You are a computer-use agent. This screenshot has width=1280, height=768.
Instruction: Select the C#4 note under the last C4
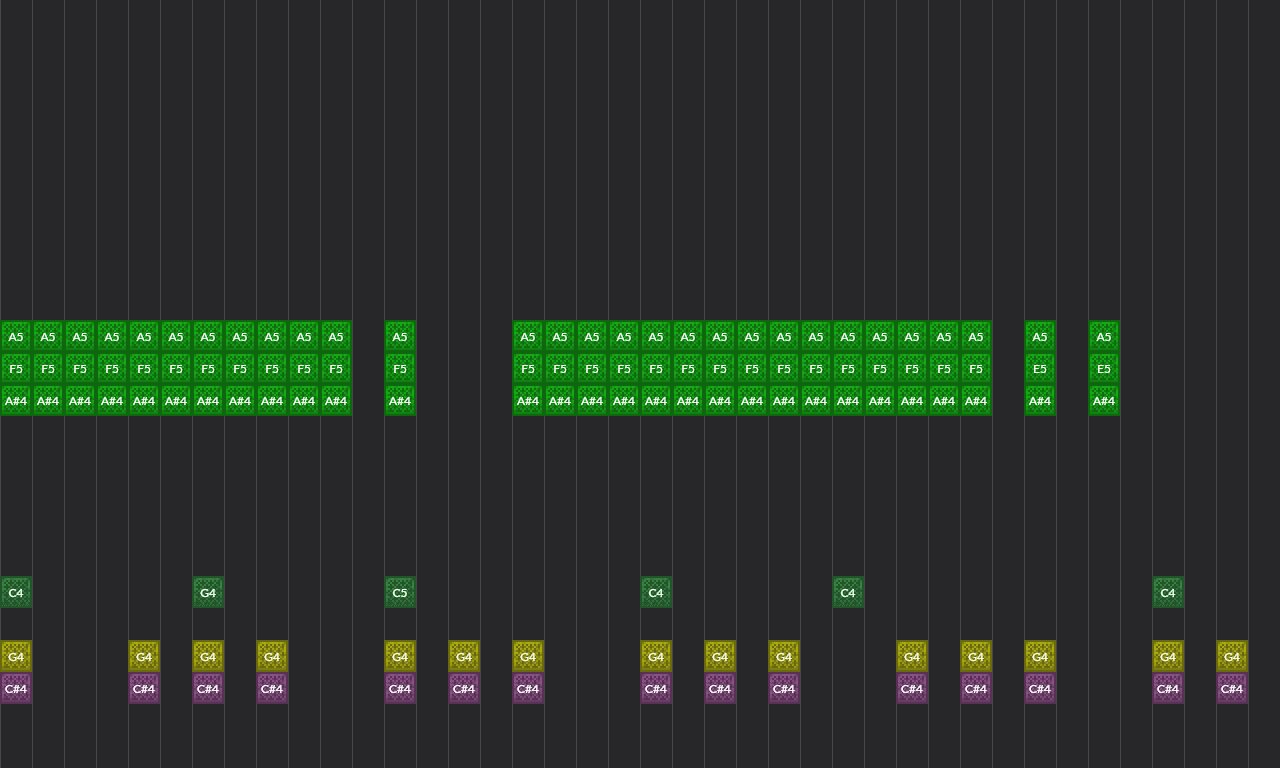[1168, 688]
